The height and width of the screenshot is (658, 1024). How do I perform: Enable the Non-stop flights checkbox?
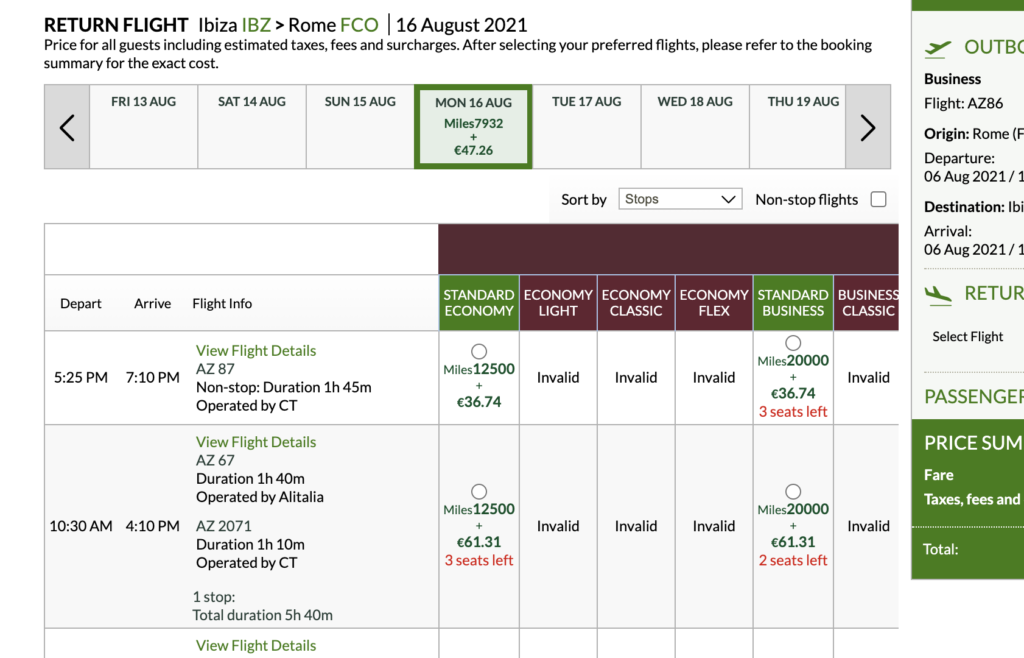tap(878, 199)
